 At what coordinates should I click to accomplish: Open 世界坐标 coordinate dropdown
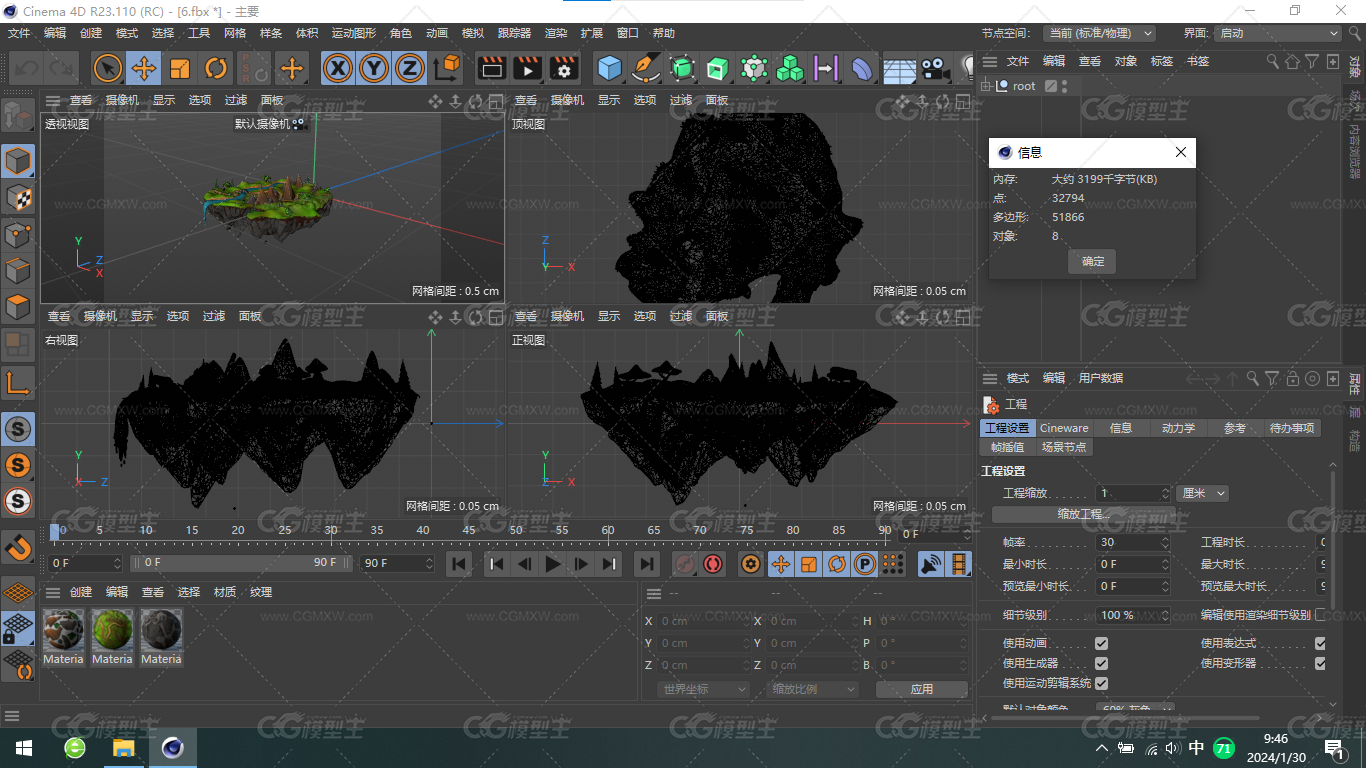click(704, 689)
